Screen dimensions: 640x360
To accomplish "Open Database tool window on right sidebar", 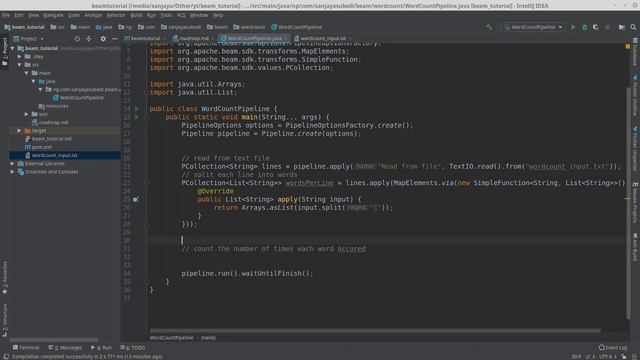I will point(635,52).
